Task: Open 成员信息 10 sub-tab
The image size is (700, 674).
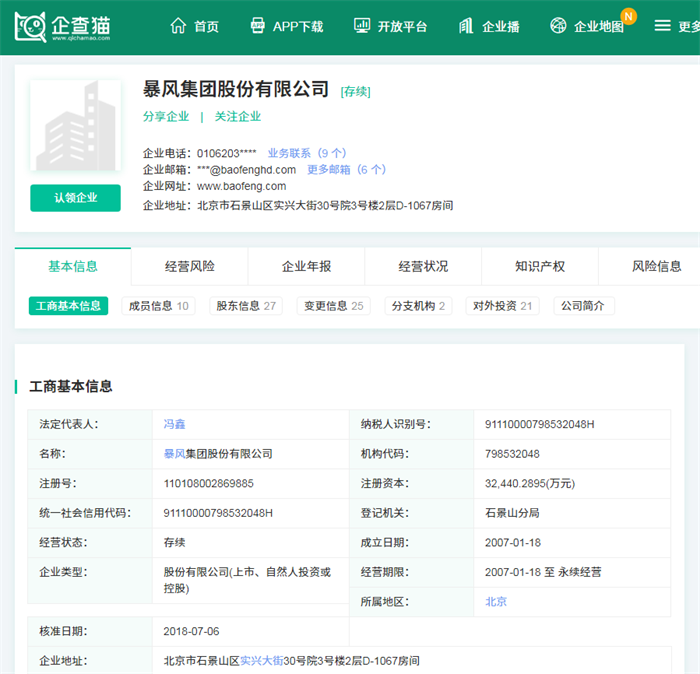Action: pyautogui.click(x=158, y=306)
